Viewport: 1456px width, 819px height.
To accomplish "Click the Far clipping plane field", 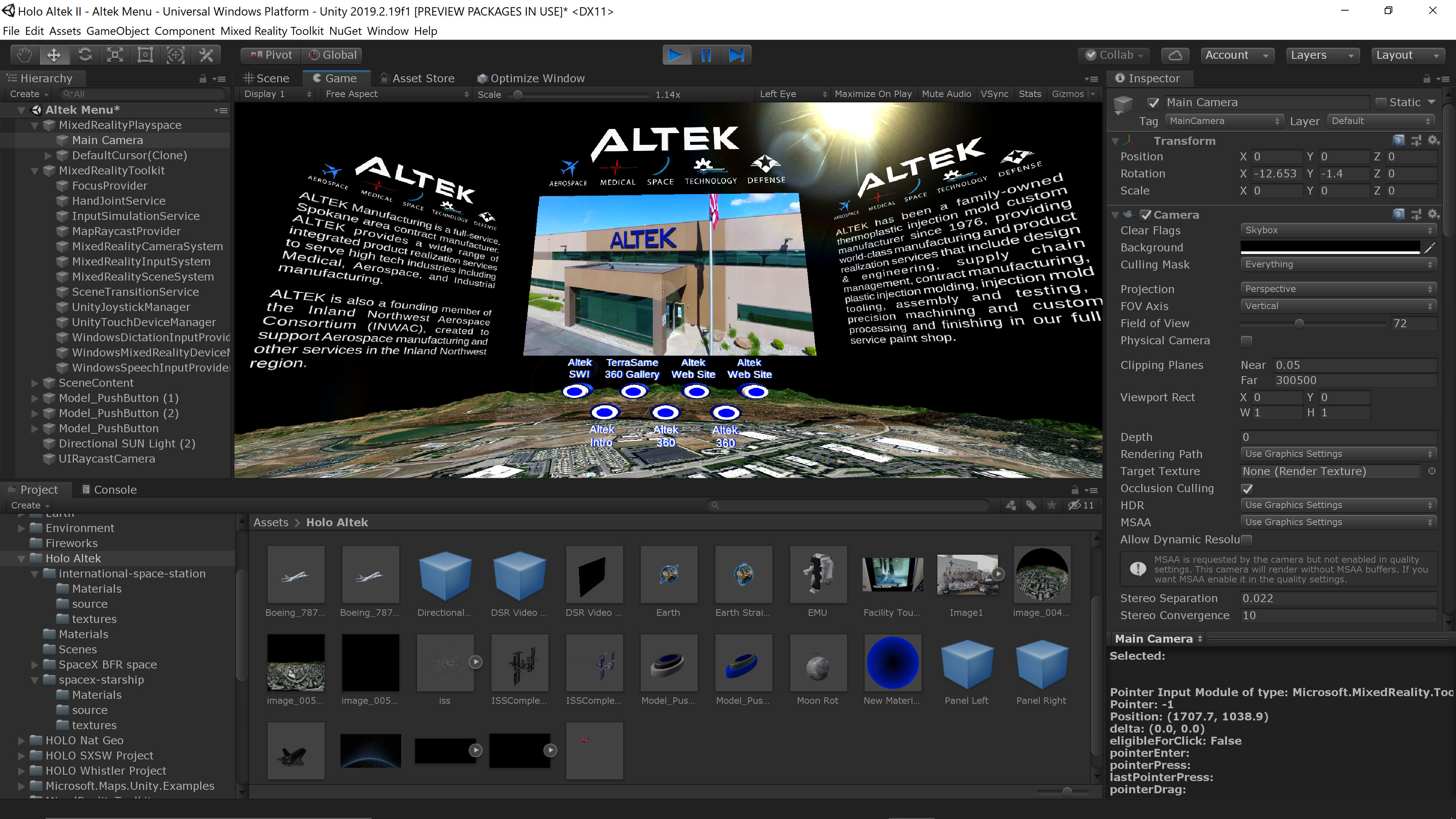I will point(1356,380).
